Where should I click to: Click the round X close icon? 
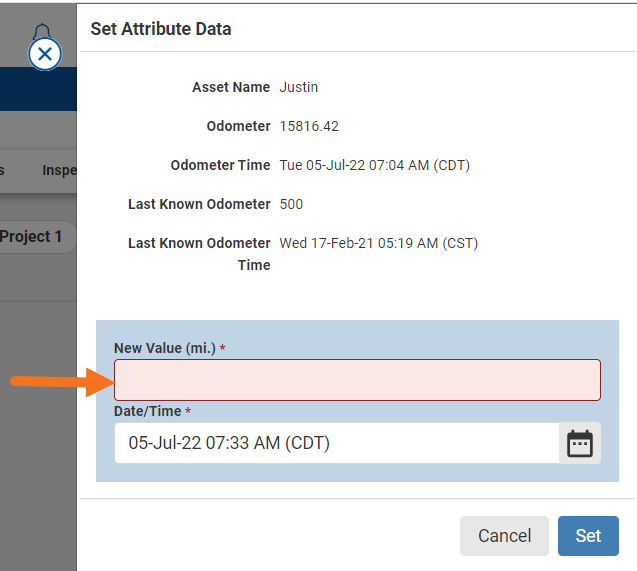[45, 54]
